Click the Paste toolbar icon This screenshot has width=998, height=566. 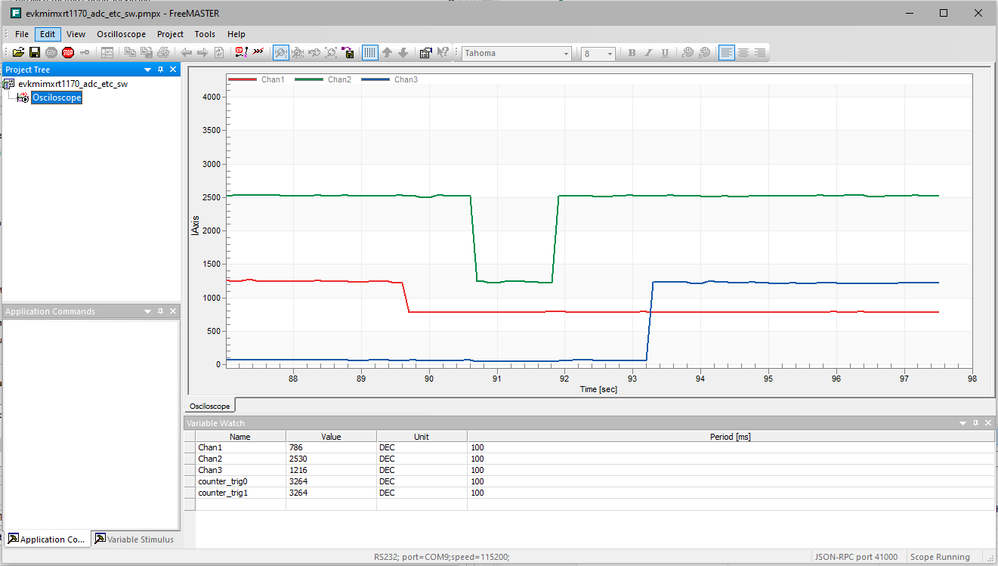(146, 53)
